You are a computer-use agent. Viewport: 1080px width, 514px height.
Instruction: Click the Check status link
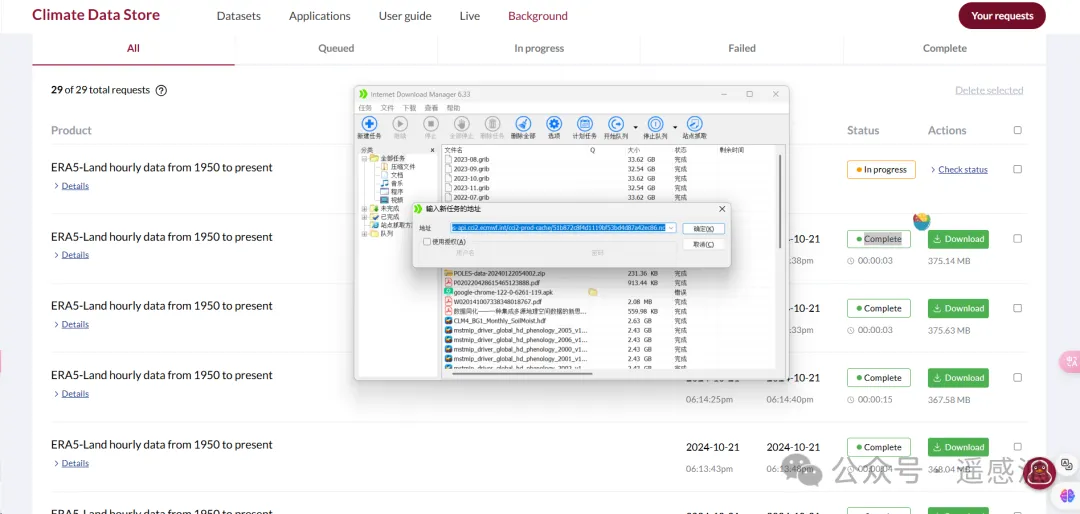(x=963, y=169)
